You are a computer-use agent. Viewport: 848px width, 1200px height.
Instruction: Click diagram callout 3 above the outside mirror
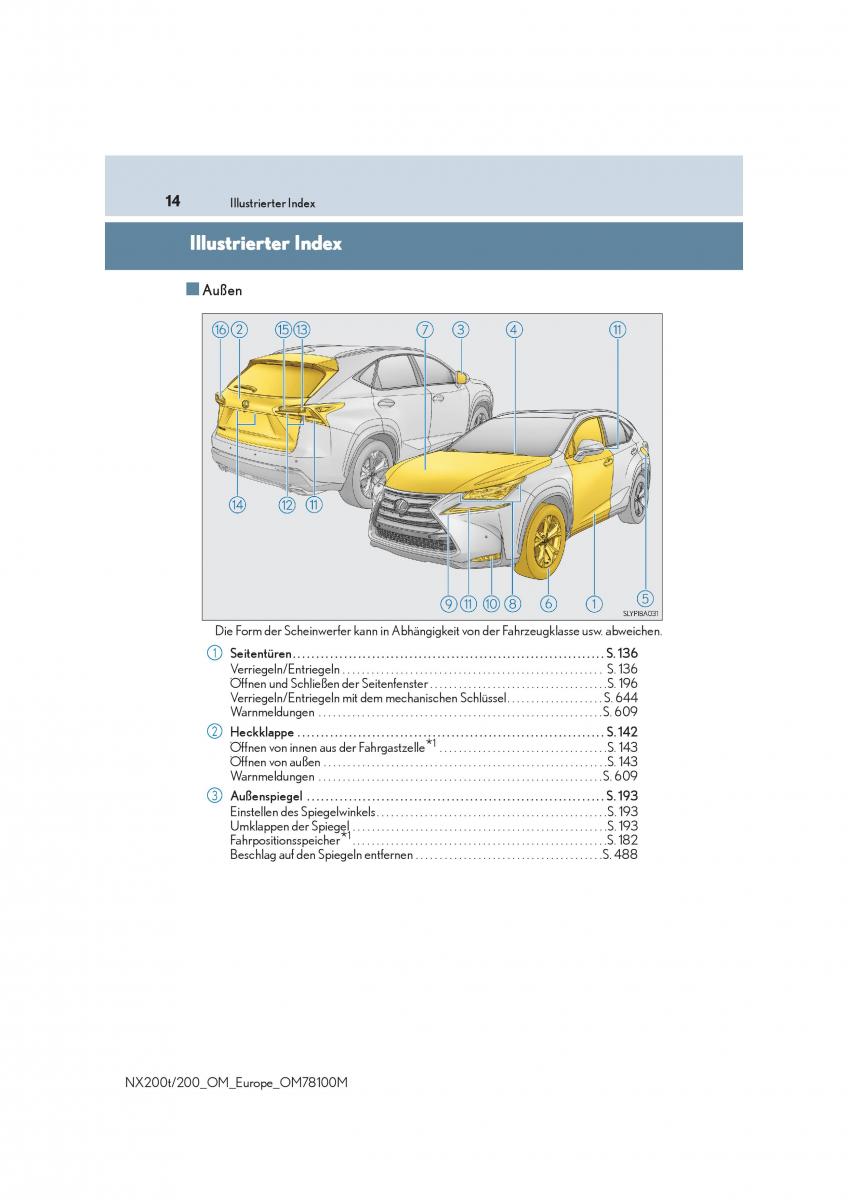(x=460, y=329)
